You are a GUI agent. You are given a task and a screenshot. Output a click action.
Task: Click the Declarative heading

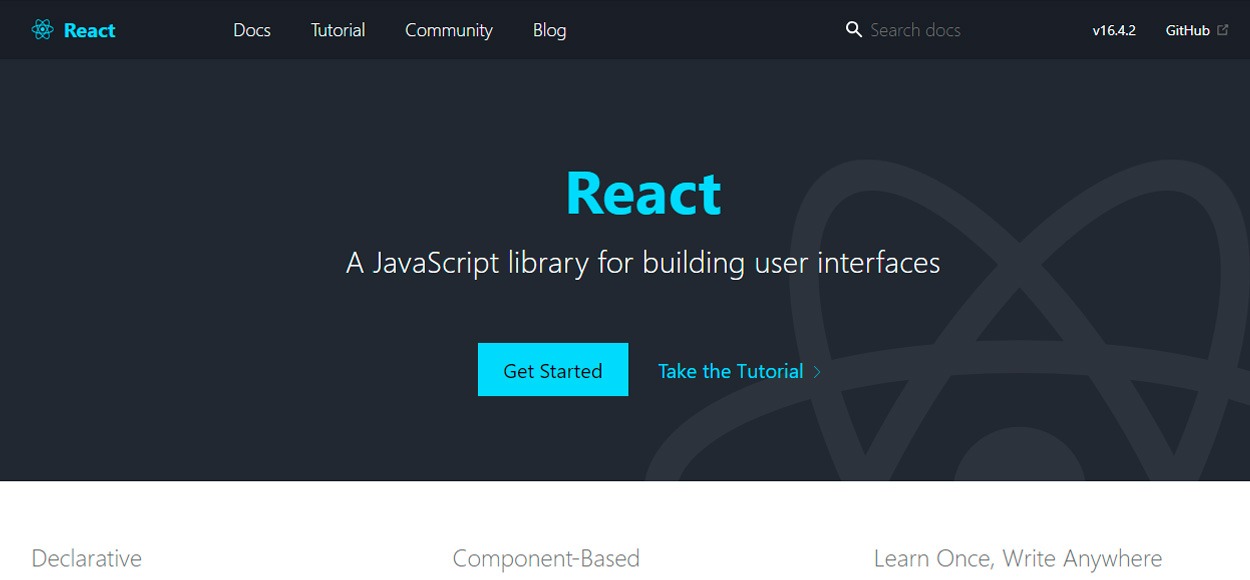[x=87, y=558]
